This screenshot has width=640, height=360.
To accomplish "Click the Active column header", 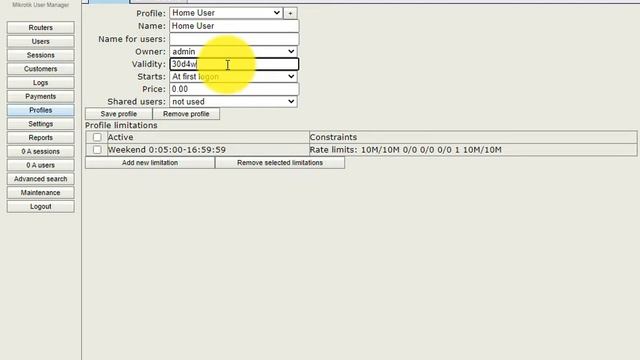I will pos(208,137).
